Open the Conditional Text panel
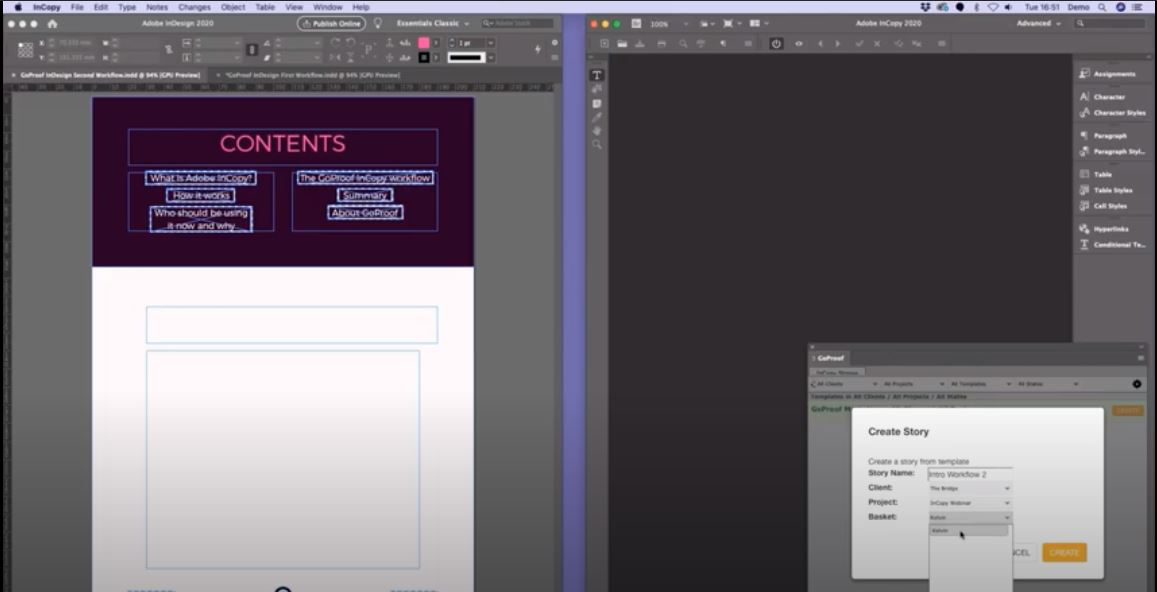Viewport: 1157px width, 592px height. pos(1112,244)
